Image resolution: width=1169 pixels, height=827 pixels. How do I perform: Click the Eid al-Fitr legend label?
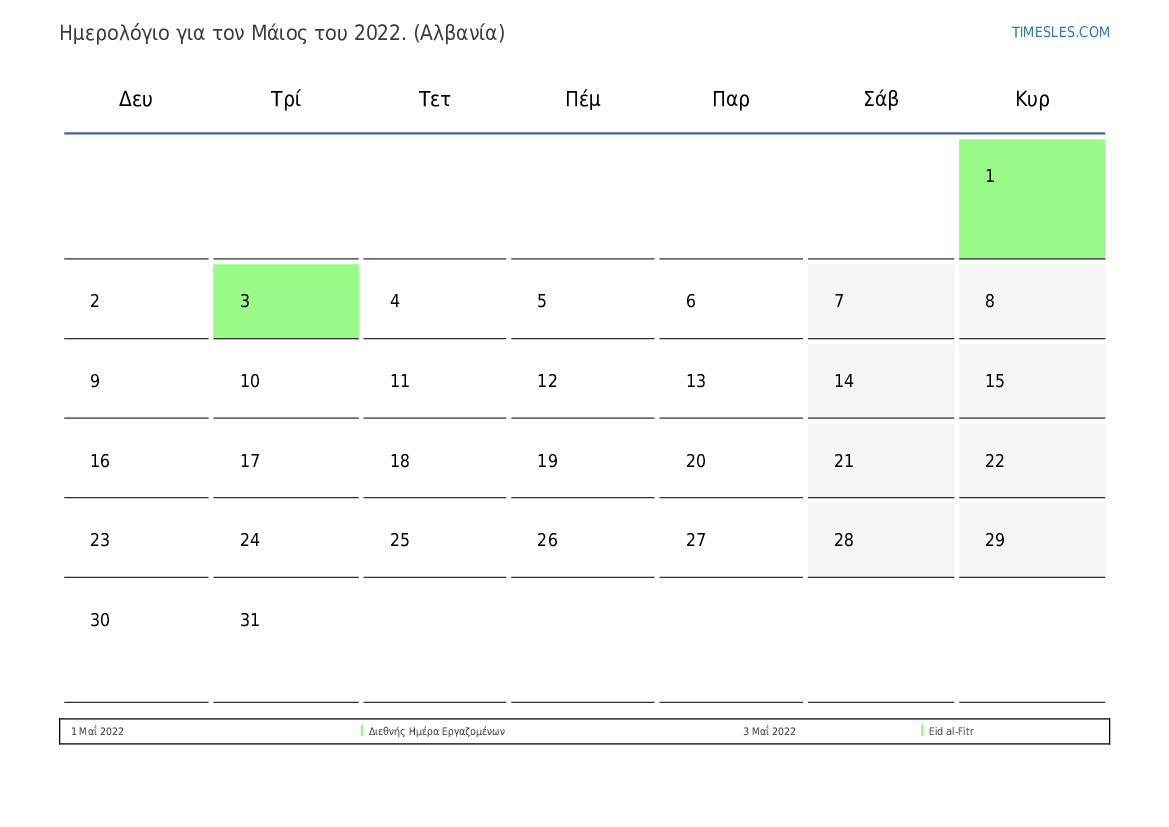pyautogui.click(x=951, y=732)
